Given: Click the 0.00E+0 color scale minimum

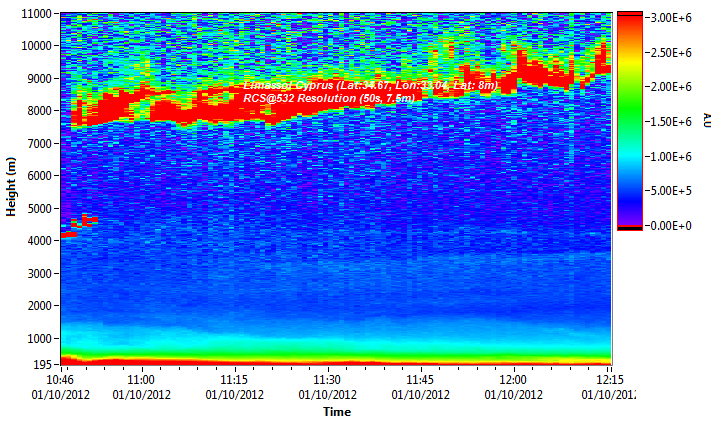Looking at the screenshot, I should [664, 226].
